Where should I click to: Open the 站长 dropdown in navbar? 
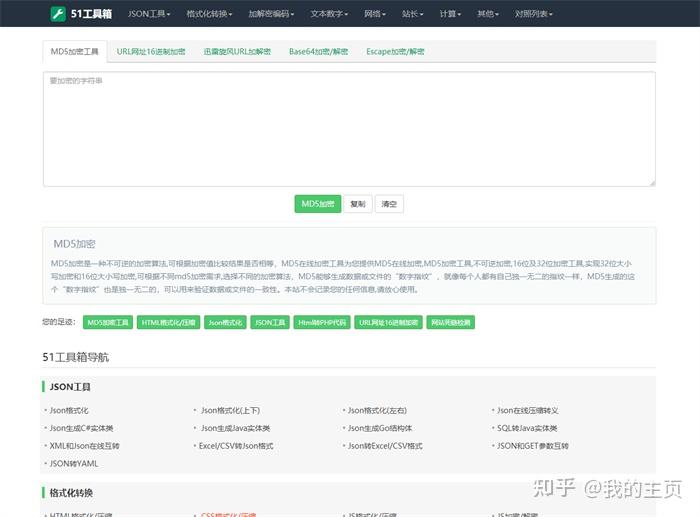pos(412,14)
